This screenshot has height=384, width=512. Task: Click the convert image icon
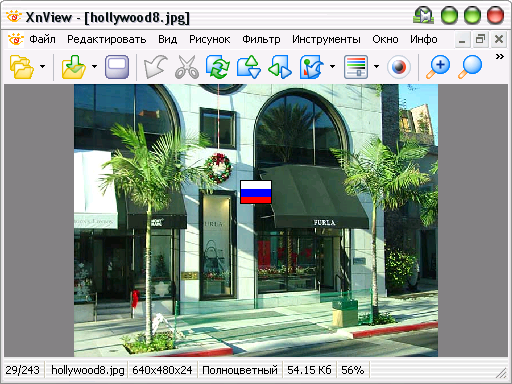coord(311,67)
